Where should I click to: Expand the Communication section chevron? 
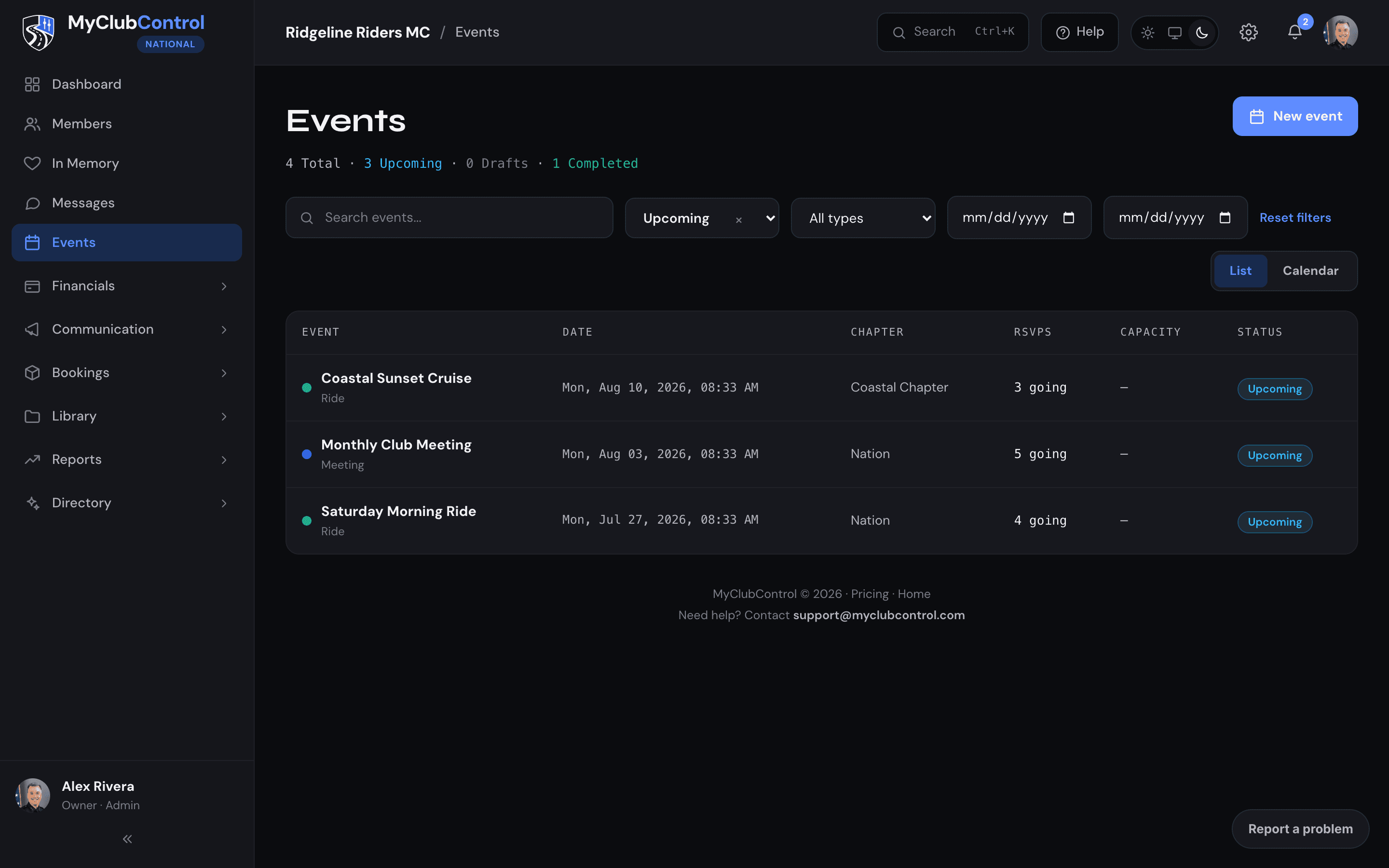point(224,329)
